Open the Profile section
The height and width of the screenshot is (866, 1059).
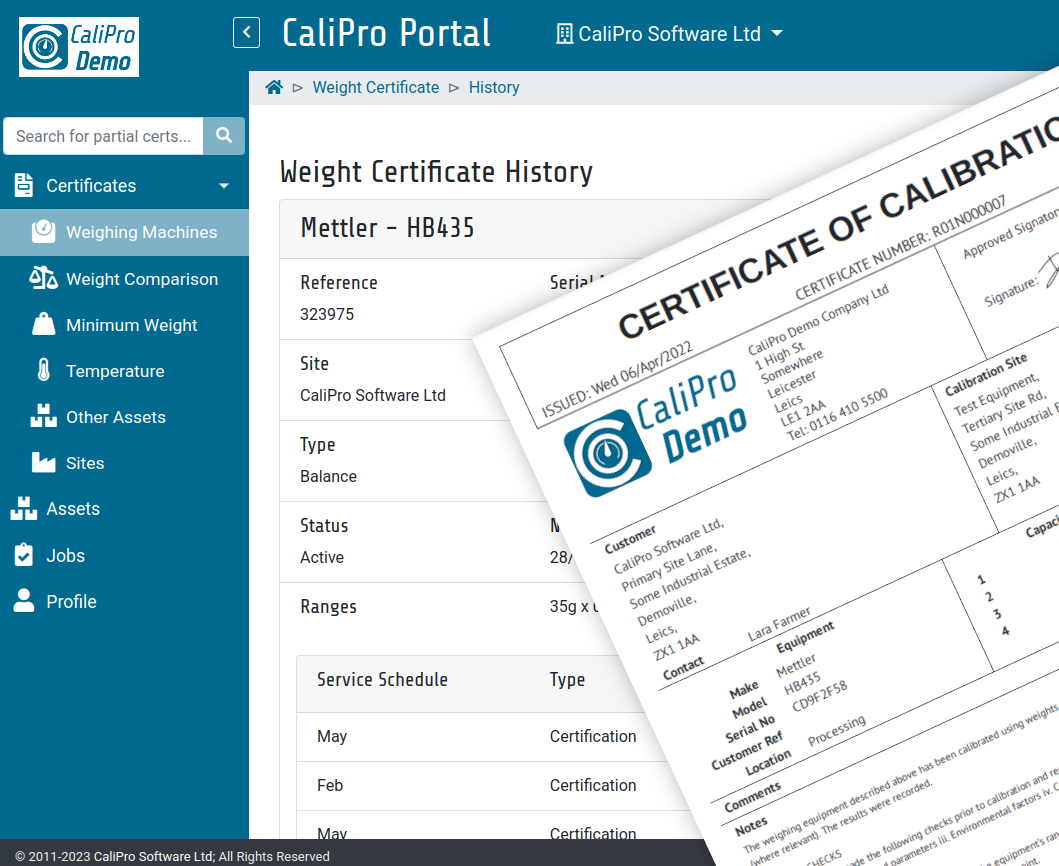[x=124, y=601]
